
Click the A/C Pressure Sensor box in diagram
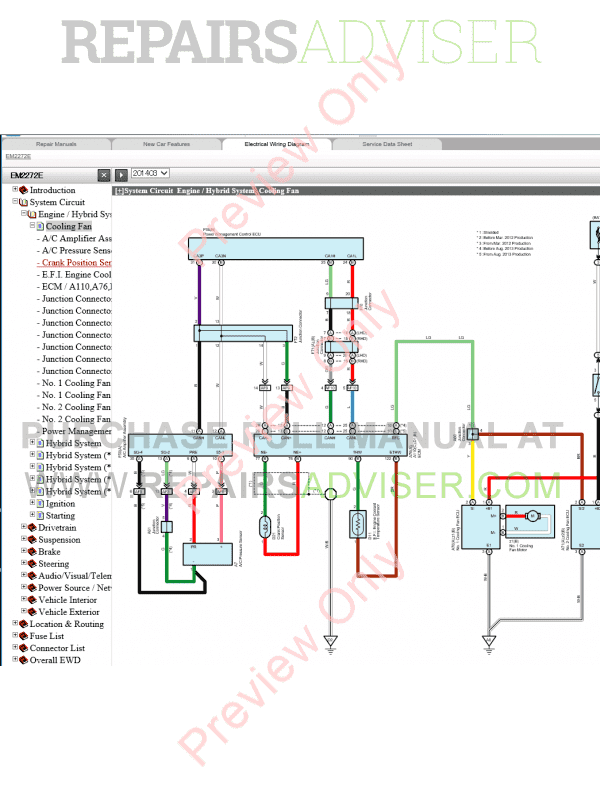click(208, 554)
